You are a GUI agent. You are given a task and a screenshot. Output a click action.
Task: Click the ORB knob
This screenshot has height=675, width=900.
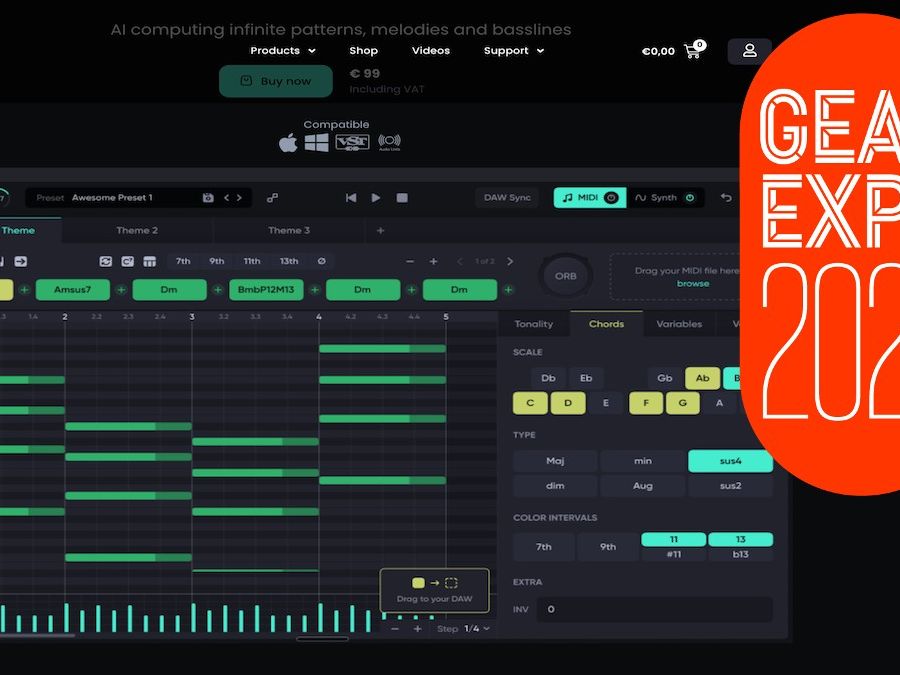(x=565, y=276)
